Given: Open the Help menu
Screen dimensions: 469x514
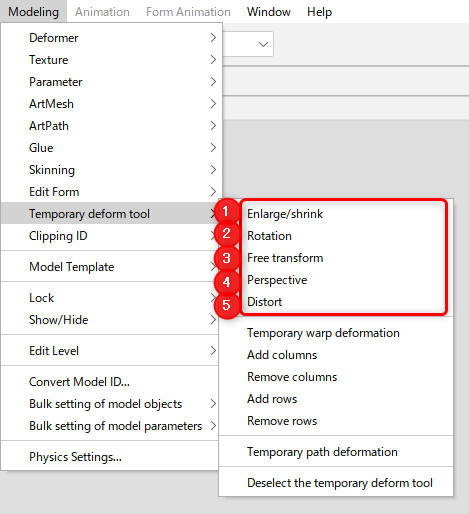Looking at the screenshot, I should (x=319, y=12).
